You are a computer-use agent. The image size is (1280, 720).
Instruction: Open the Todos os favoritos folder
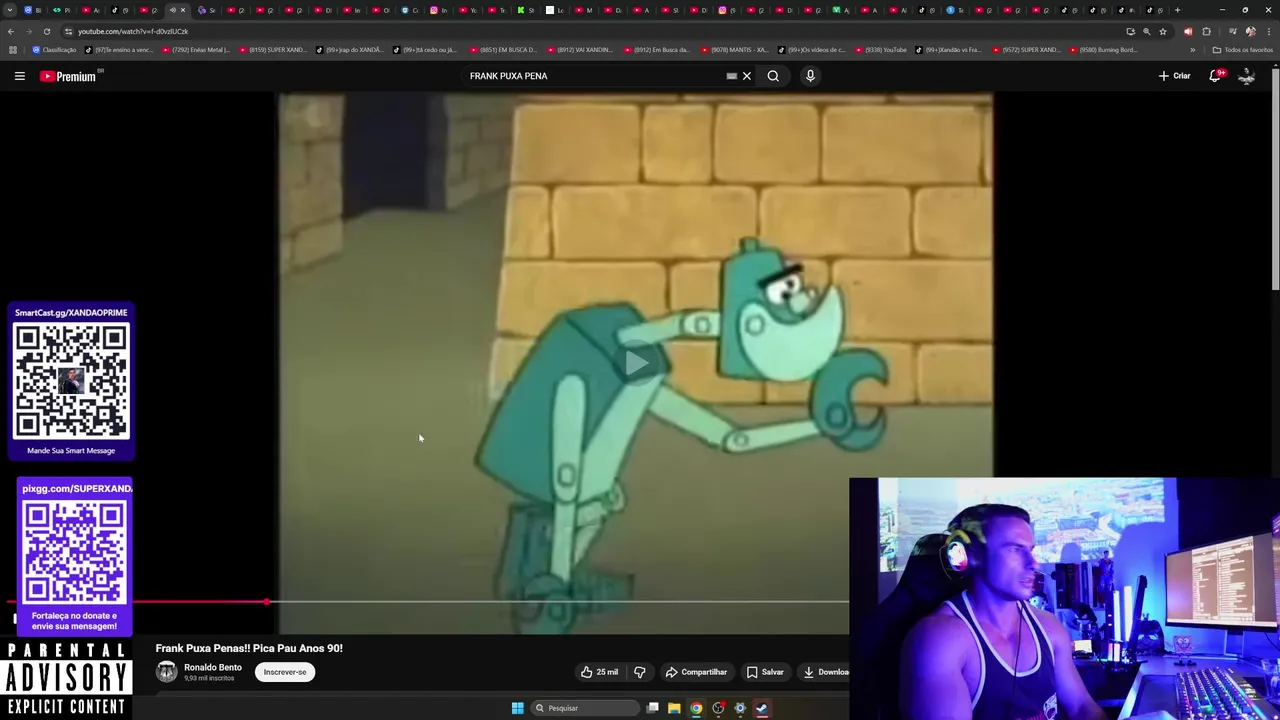coord(1243,50)
